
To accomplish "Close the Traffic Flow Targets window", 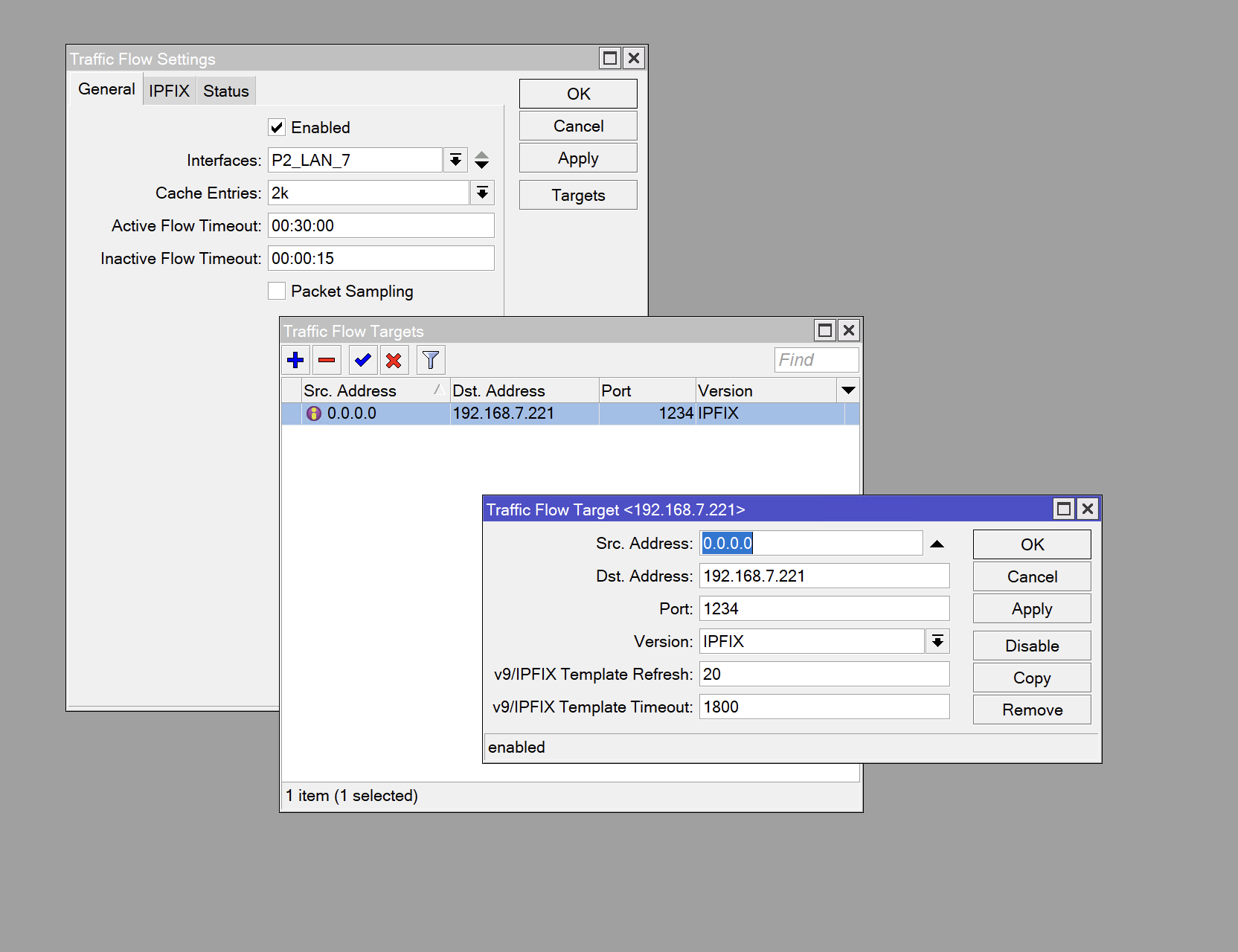I will click(849, 330).
